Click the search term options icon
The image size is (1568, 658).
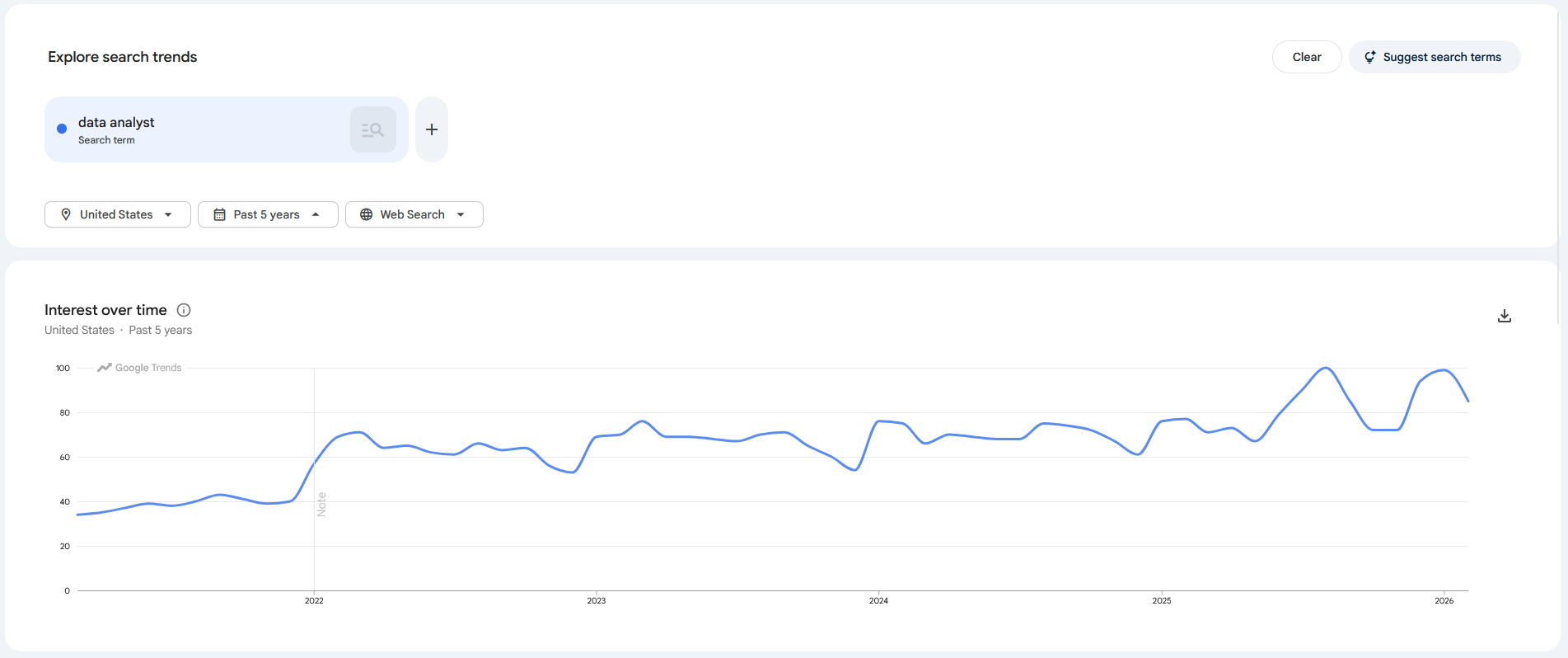point(372,129)
